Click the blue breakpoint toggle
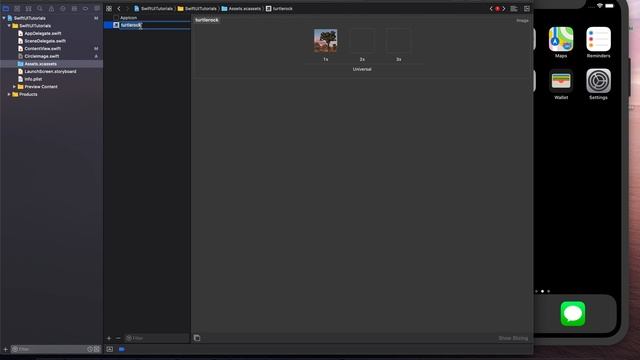640x360 pixels. (x=122, y=349)
